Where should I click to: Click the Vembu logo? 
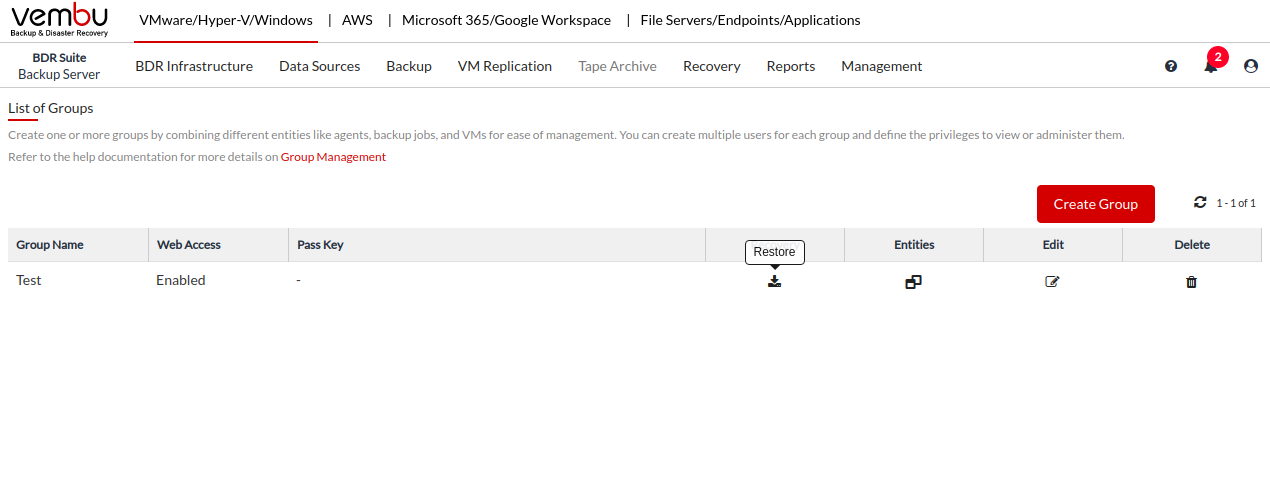click(60, 20)
